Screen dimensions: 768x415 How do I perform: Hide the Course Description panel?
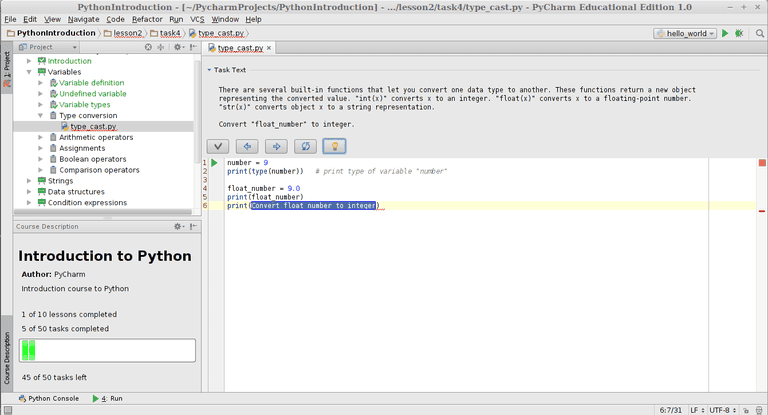193,226
